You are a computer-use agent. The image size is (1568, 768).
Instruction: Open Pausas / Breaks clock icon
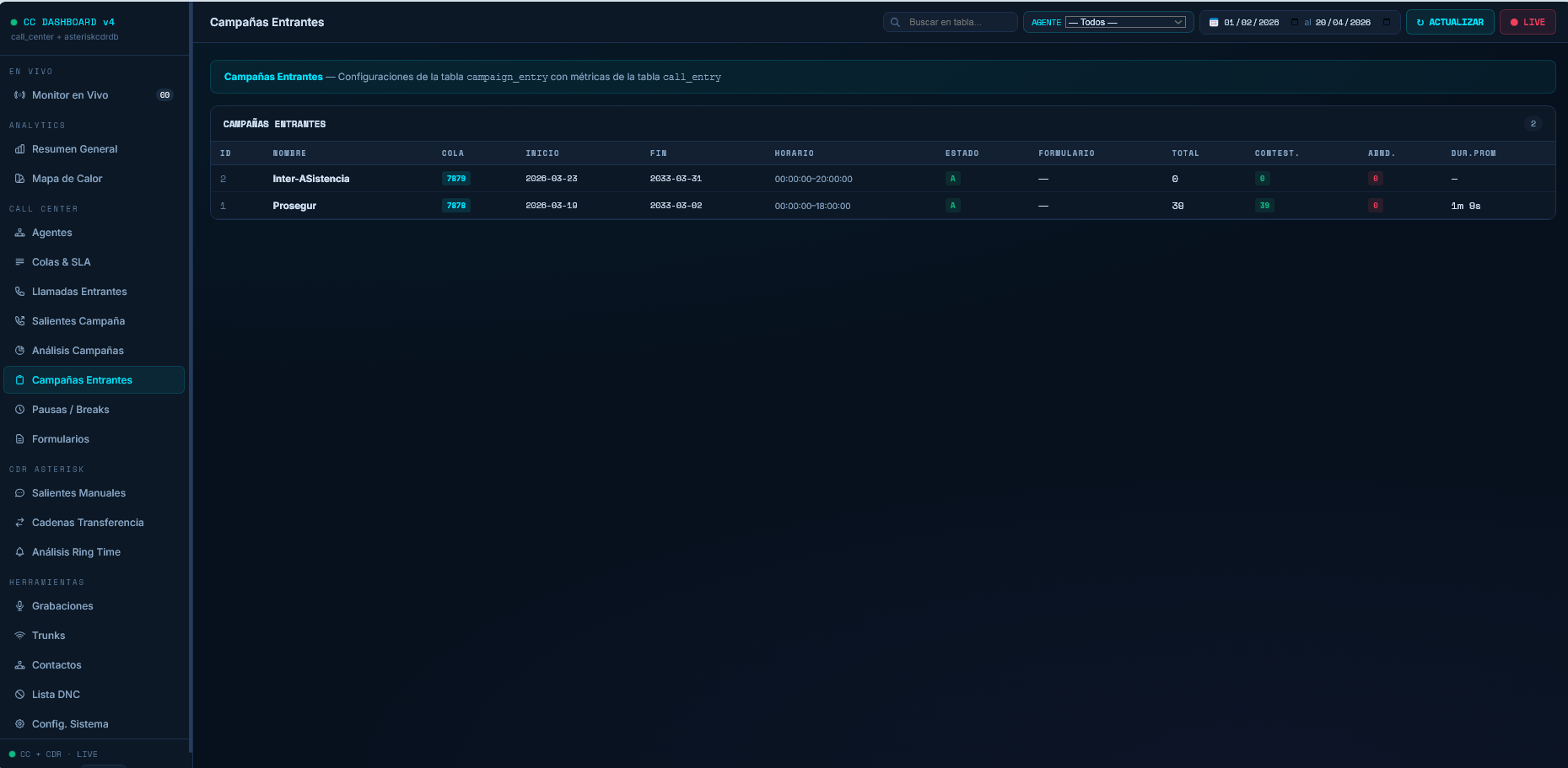click(19, 410)
